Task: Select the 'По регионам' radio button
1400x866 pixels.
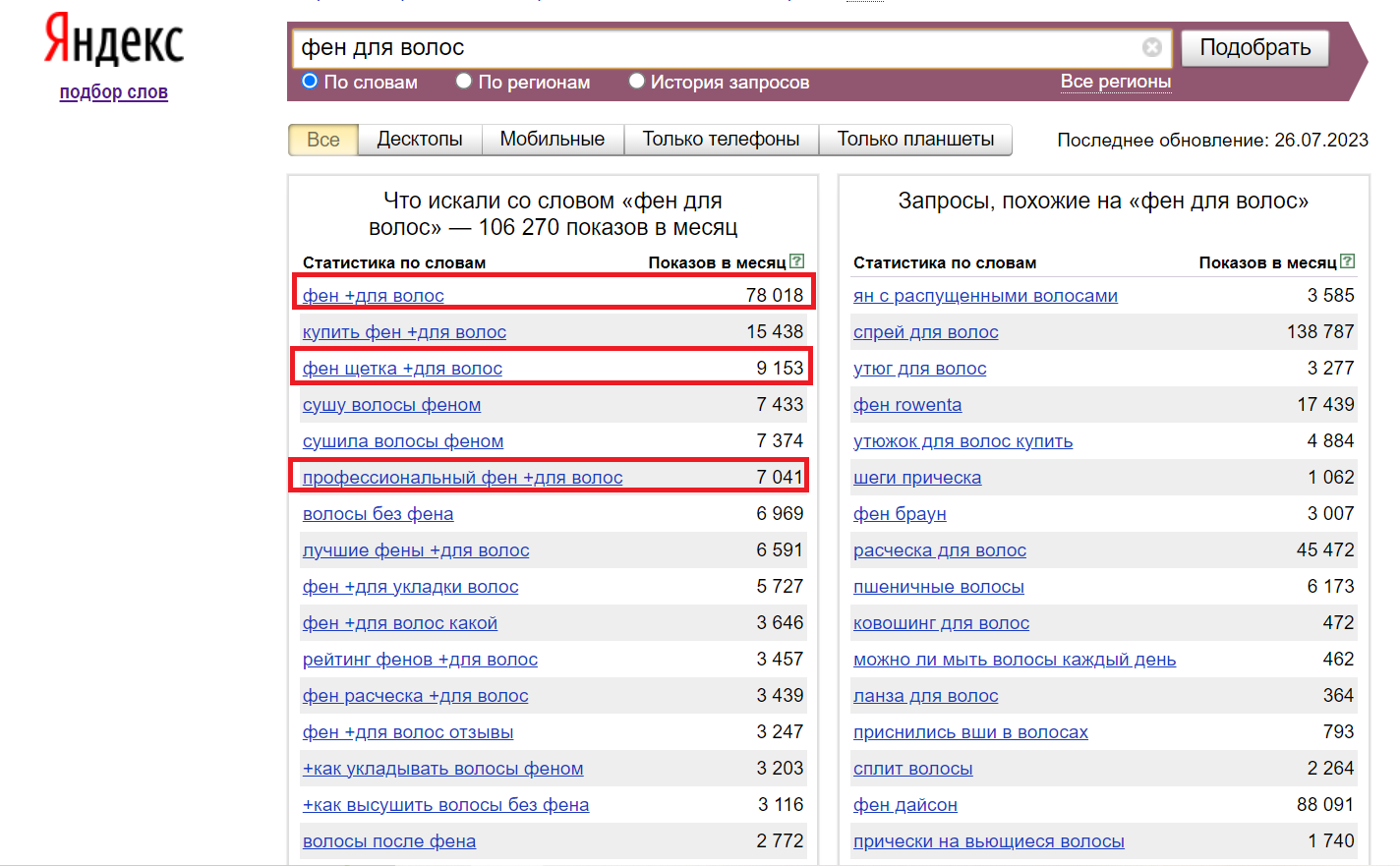Action: (464, 82)
